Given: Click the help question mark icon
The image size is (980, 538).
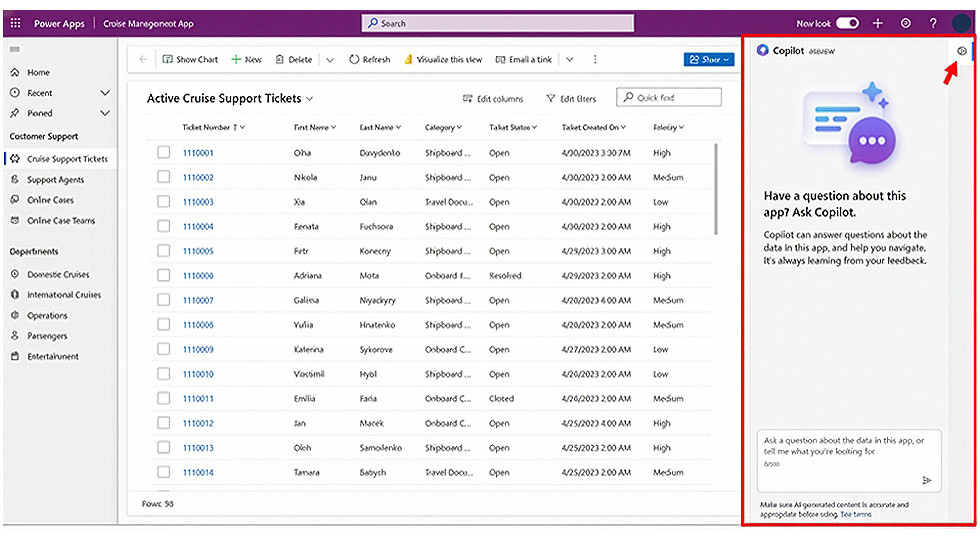Looking at the screenshot, I should pos(933,23).
